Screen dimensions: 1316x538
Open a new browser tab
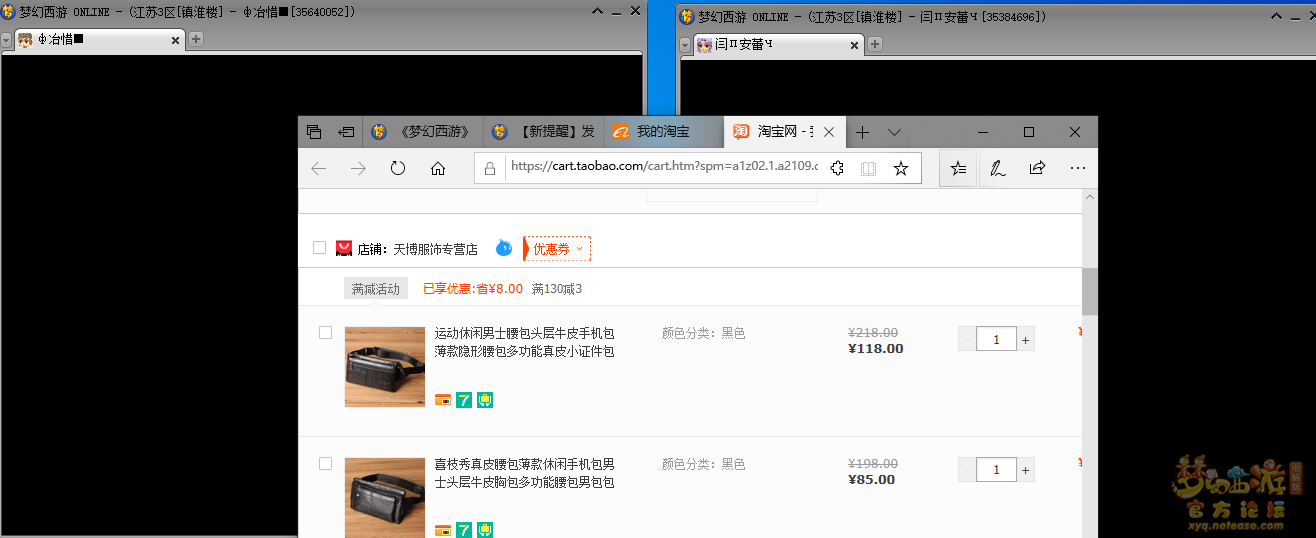(862, 132)
